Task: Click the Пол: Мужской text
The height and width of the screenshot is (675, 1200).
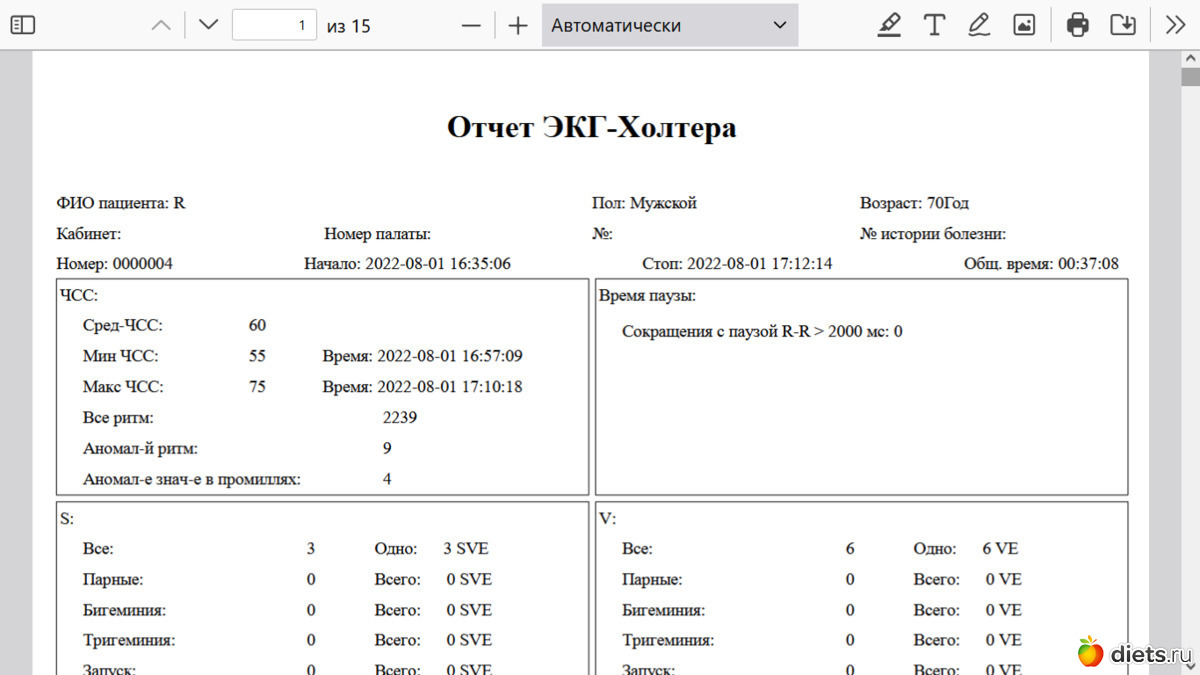Action: 644,203
